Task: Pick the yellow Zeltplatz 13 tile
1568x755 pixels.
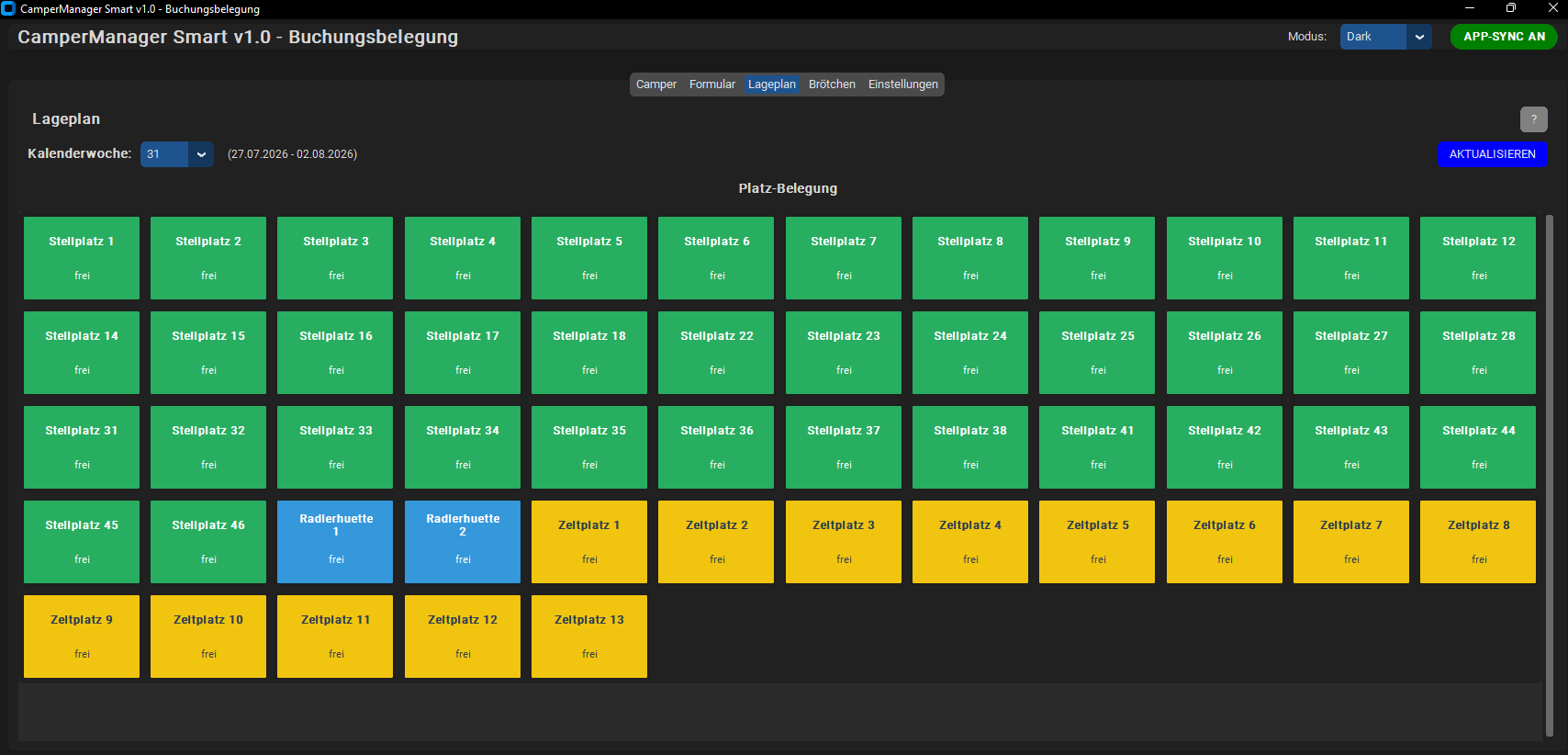Action: click(589, 637)
